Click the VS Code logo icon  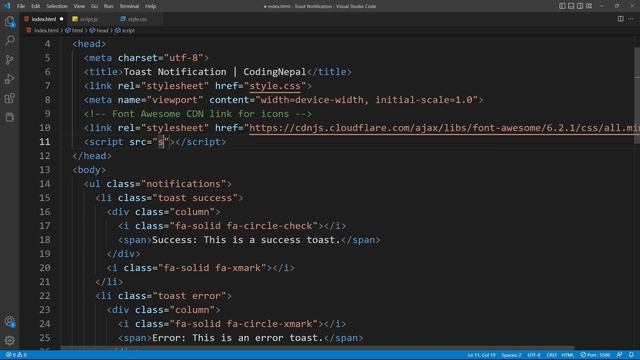[7, 6]
